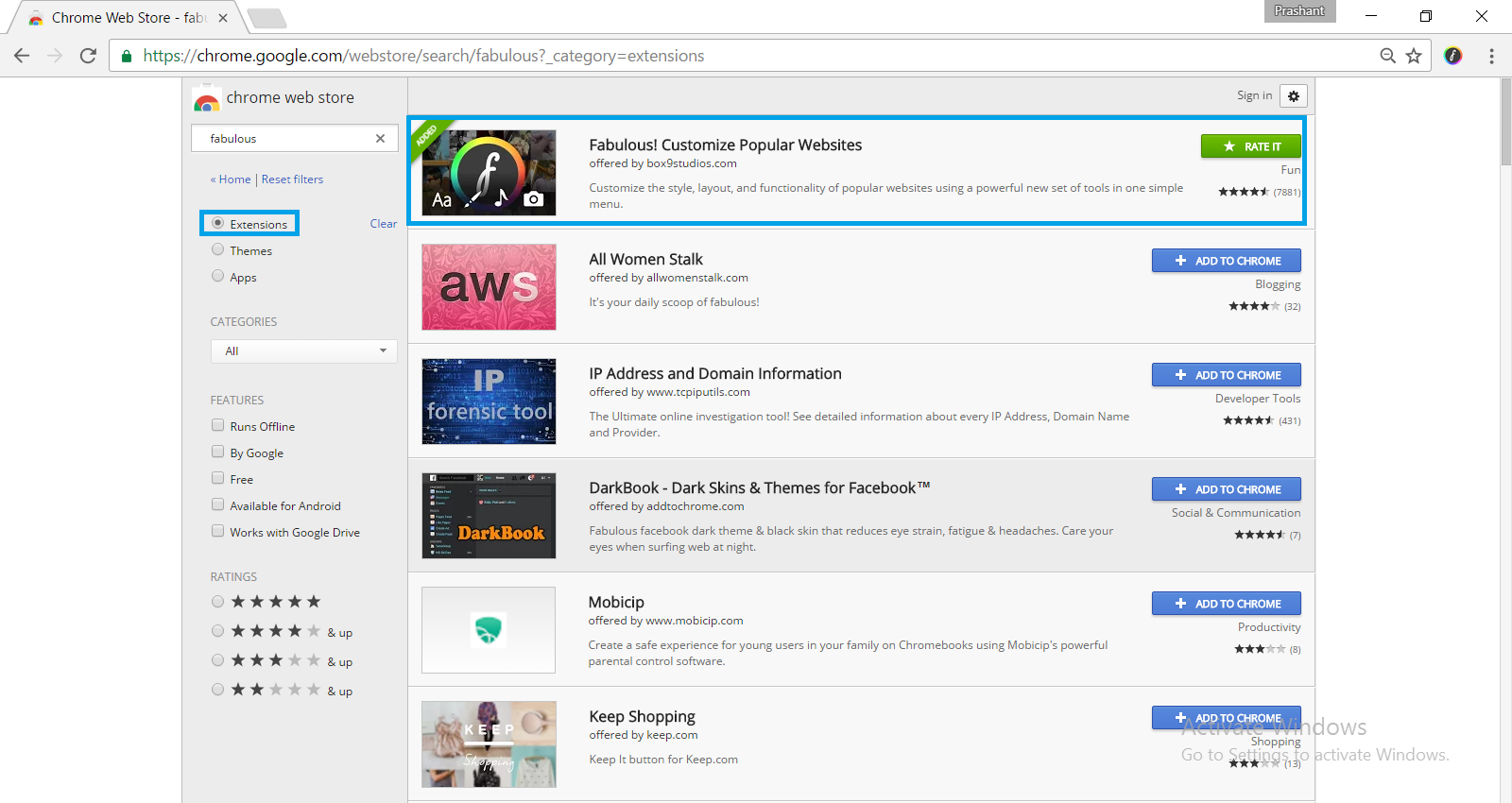Open IP Address and Domain Information title
Viewport: 1512px width, 803px height.
(x=715, y=373)
